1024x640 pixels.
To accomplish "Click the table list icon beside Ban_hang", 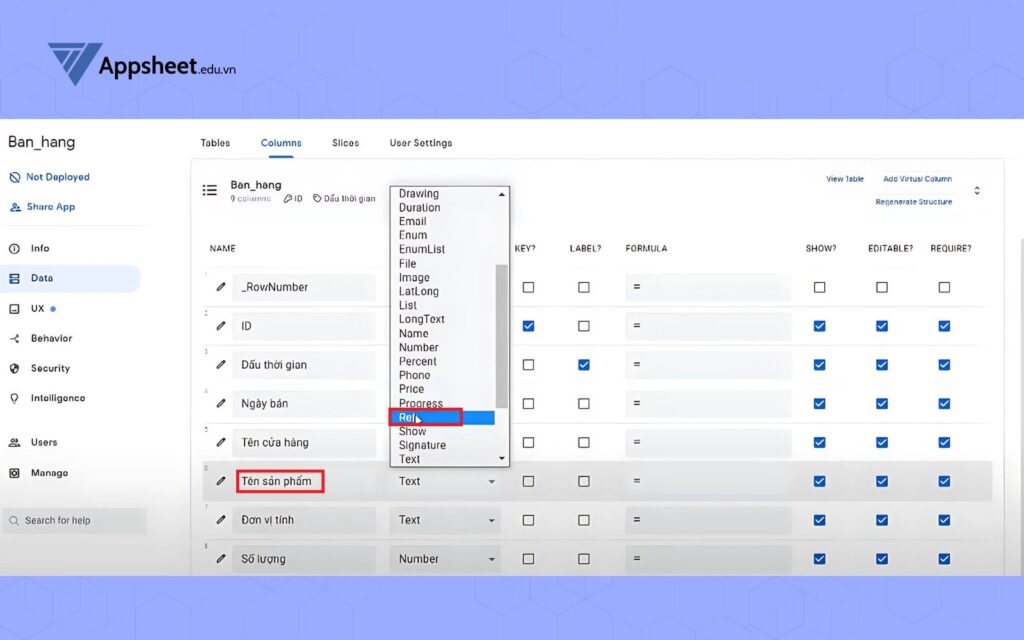I will coord(210,190).
